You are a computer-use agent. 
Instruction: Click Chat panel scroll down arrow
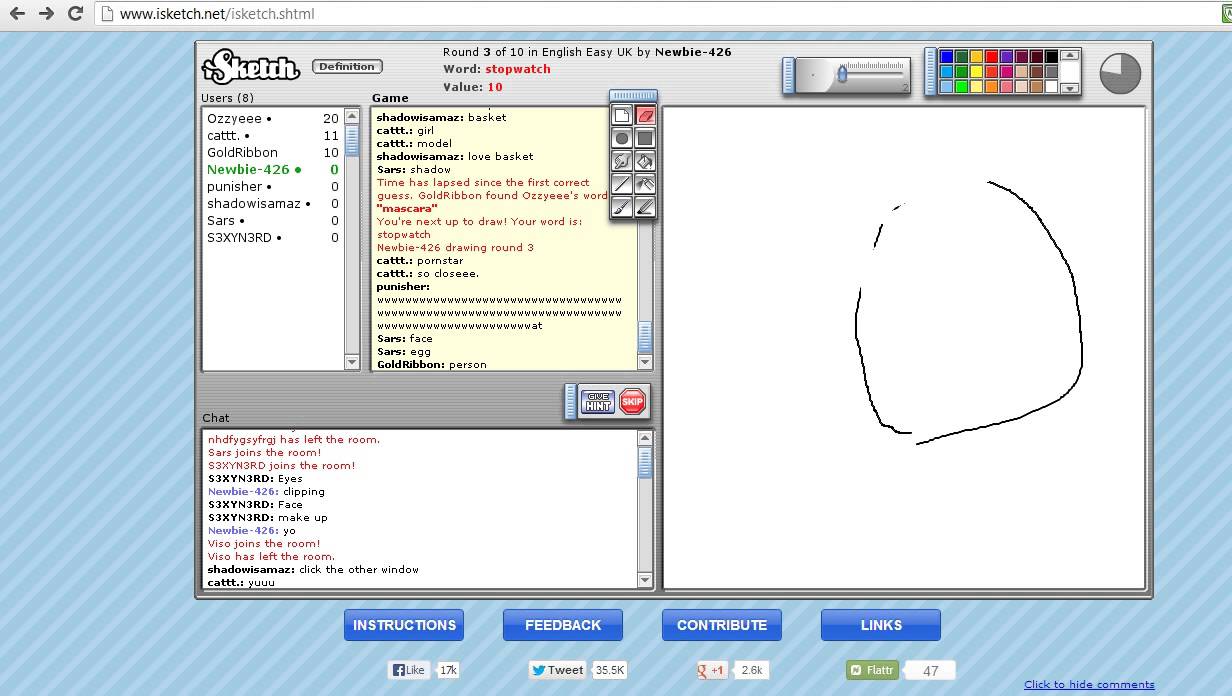click(x=645, y=580)
